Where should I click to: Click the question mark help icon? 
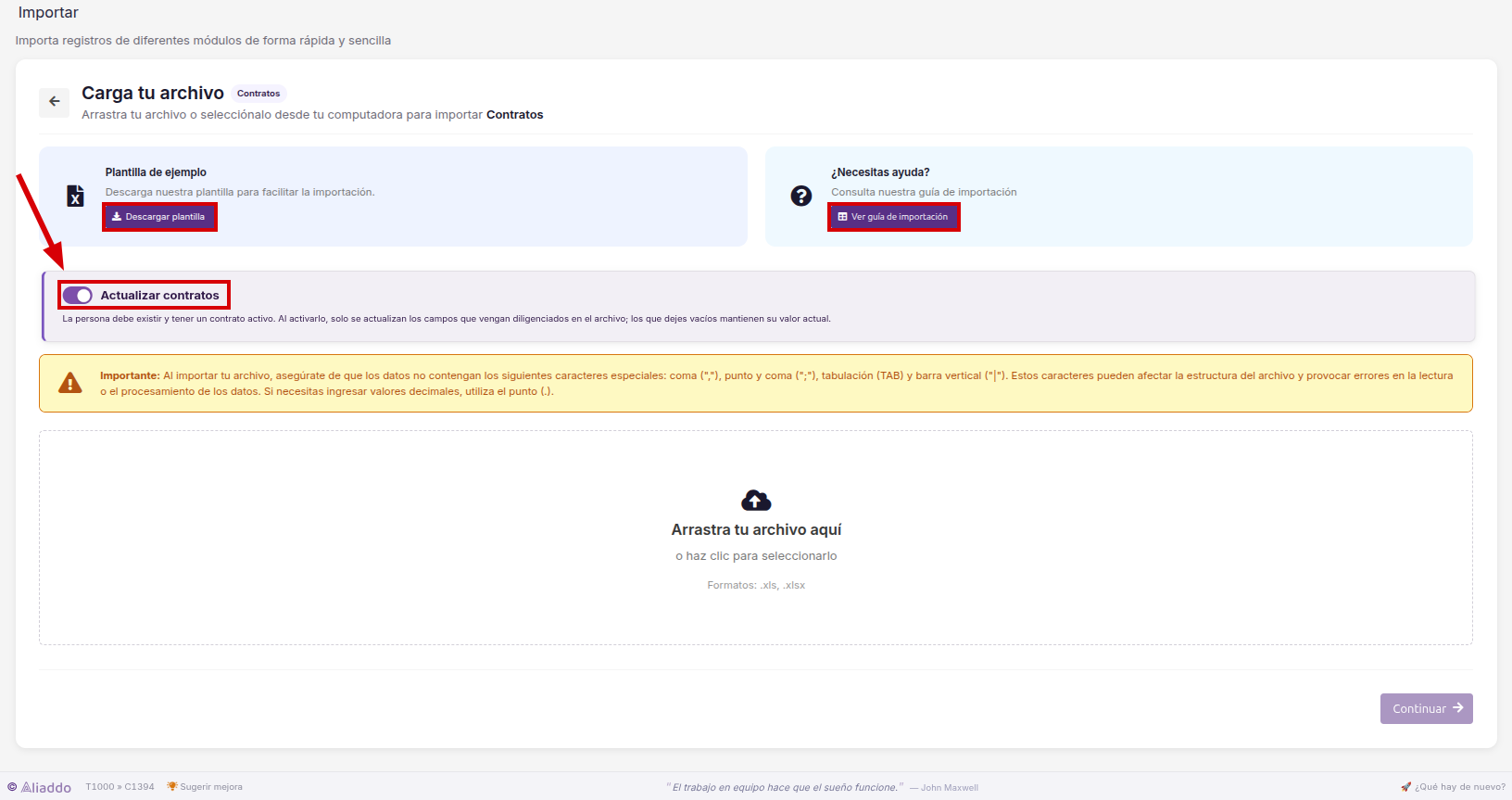[x=801, y=196]
